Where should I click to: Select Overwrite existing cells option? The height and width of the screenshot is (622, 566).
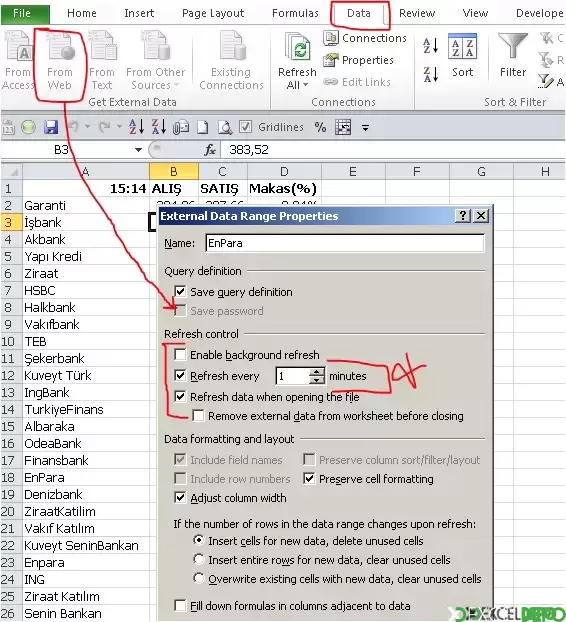(x=198, y=578)
